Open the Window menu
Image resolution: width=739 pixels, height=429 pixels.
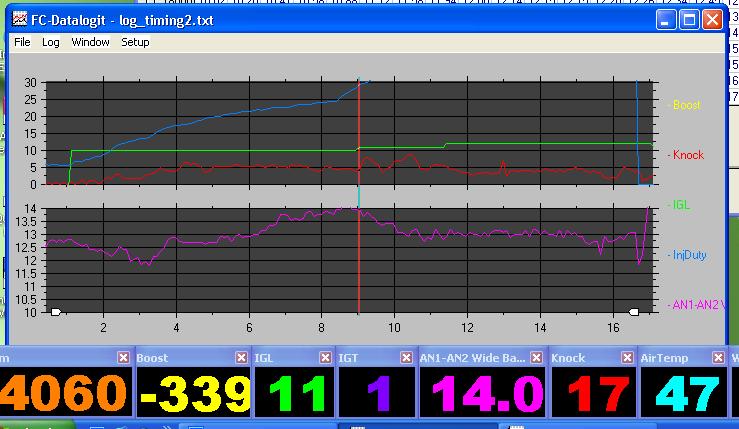pyautogui.click(x=90, y=43)
